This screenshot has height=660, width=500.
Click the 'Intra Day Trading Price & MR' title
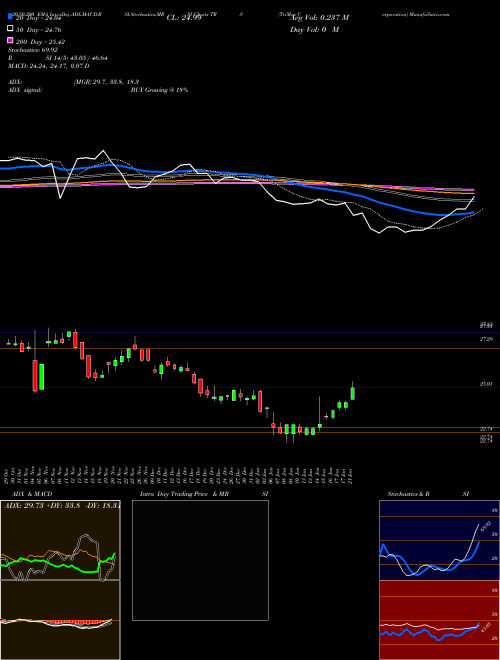point(184,494)
